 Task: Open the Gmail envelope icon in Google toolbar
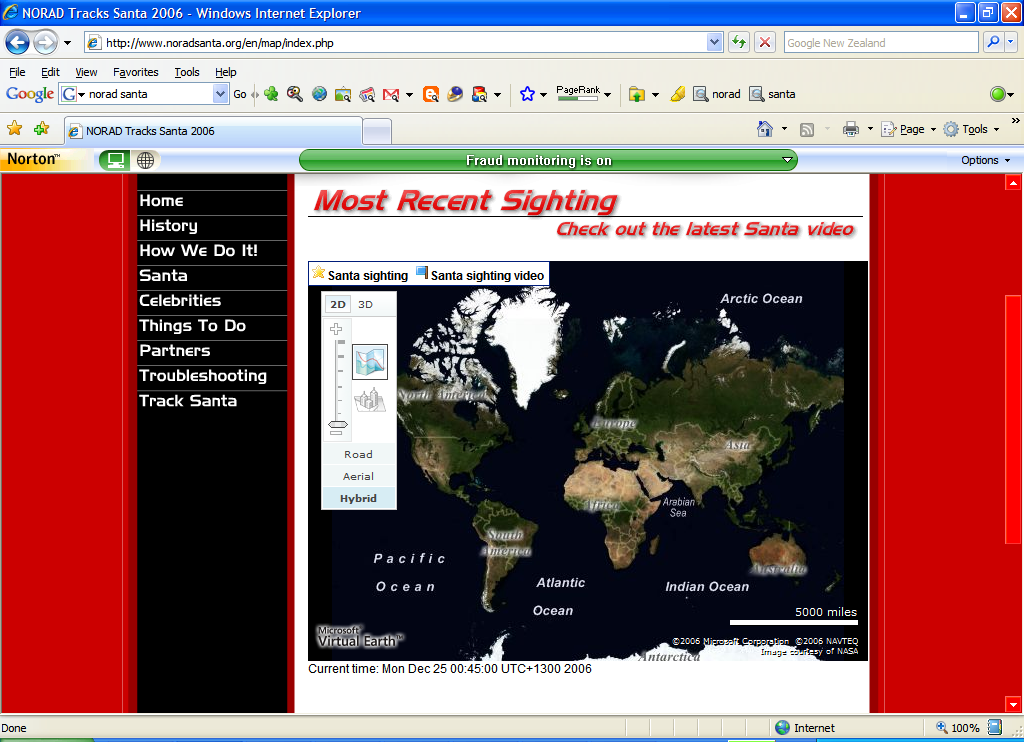click(391, 94)
